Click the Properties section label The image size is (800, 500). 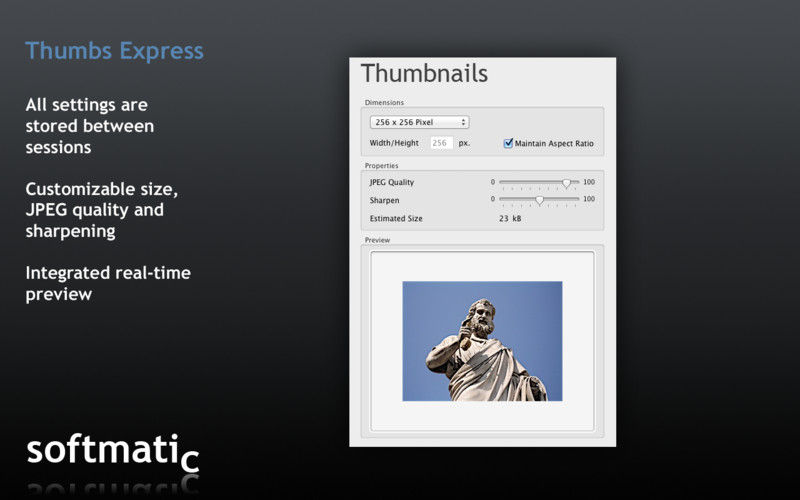pos(381,166)
